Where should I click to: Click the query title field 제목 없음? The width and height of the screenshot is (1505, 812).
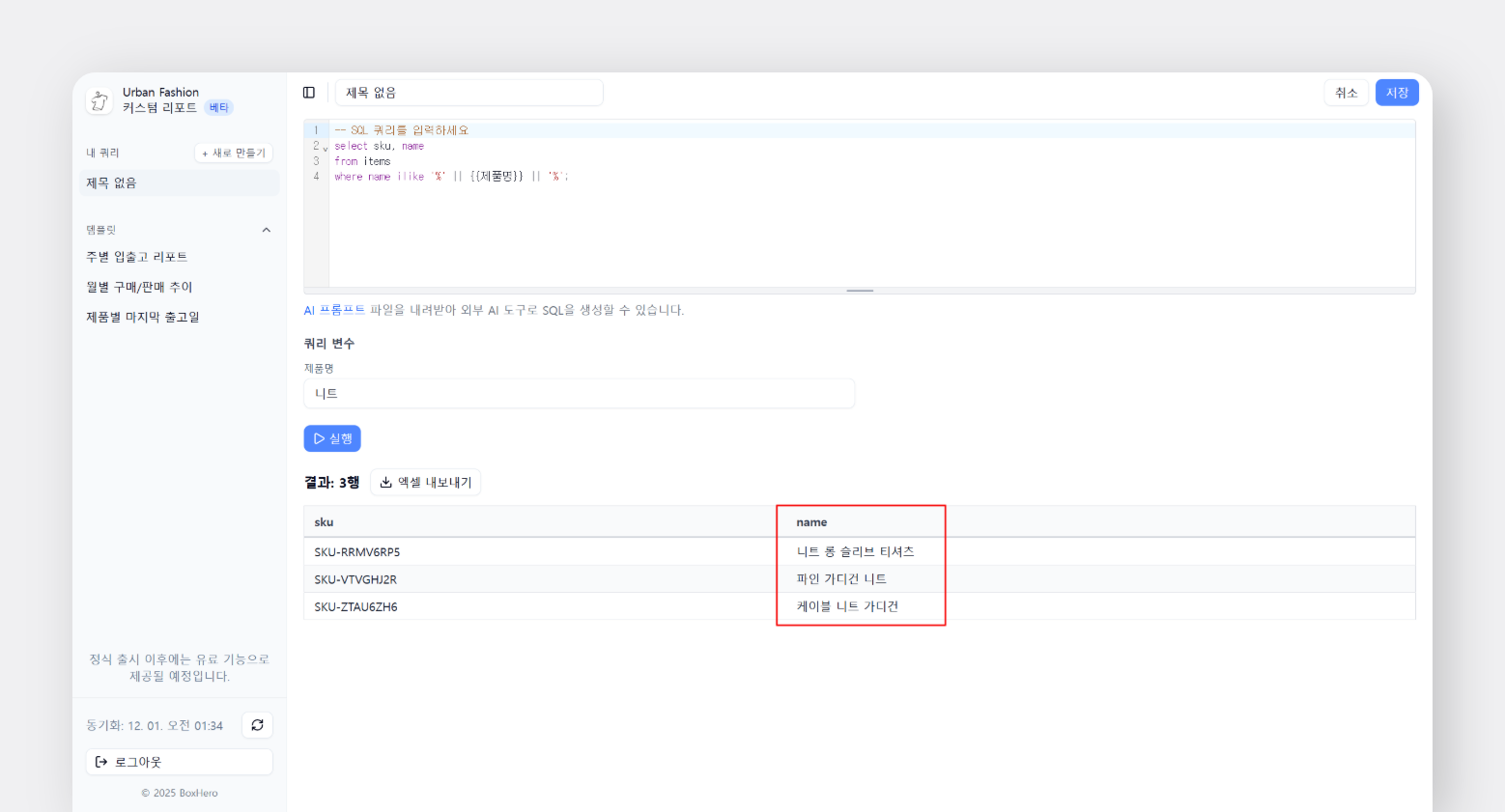tap(469, 93)
